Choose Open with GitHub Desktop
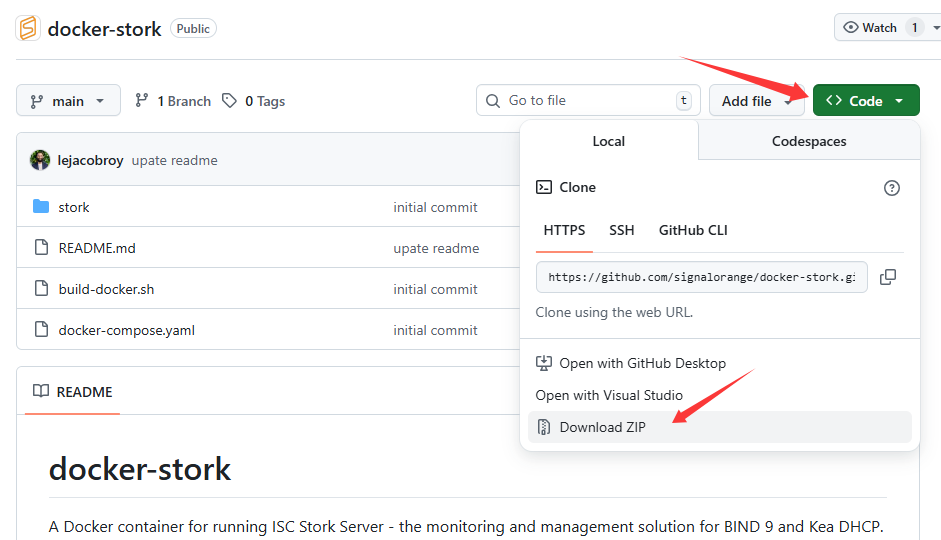This screenshot has width=941, height=540. coord(643,363)
